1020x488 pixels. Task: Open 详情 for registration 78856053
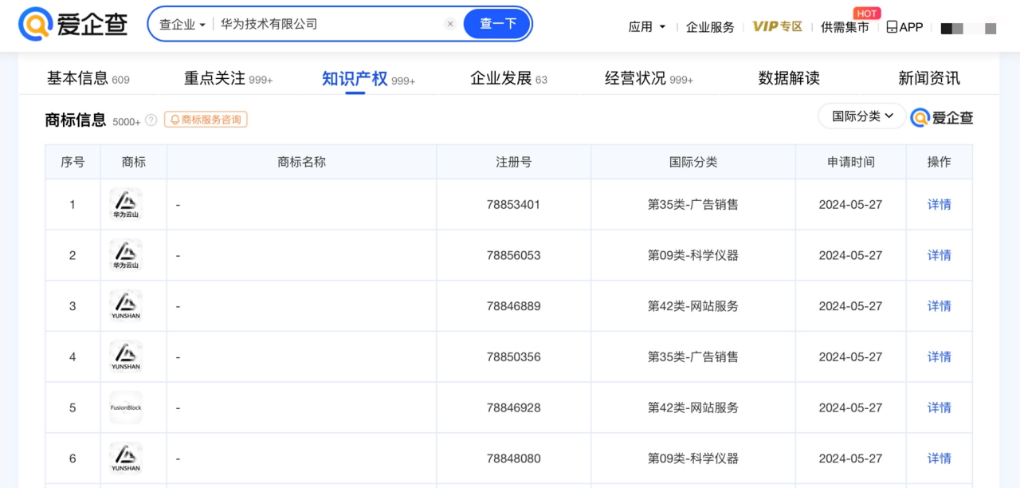click(x=939, y=255)
